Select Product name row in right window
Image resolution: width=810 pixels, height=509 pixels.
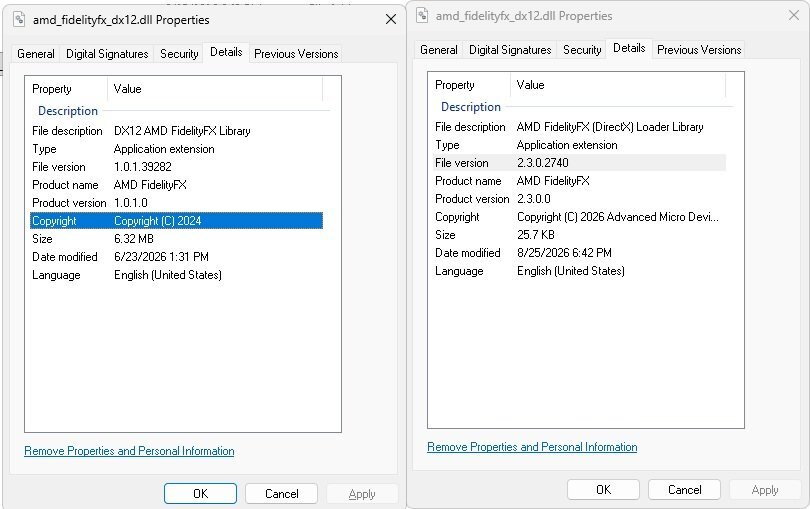[x=579, y=180]
